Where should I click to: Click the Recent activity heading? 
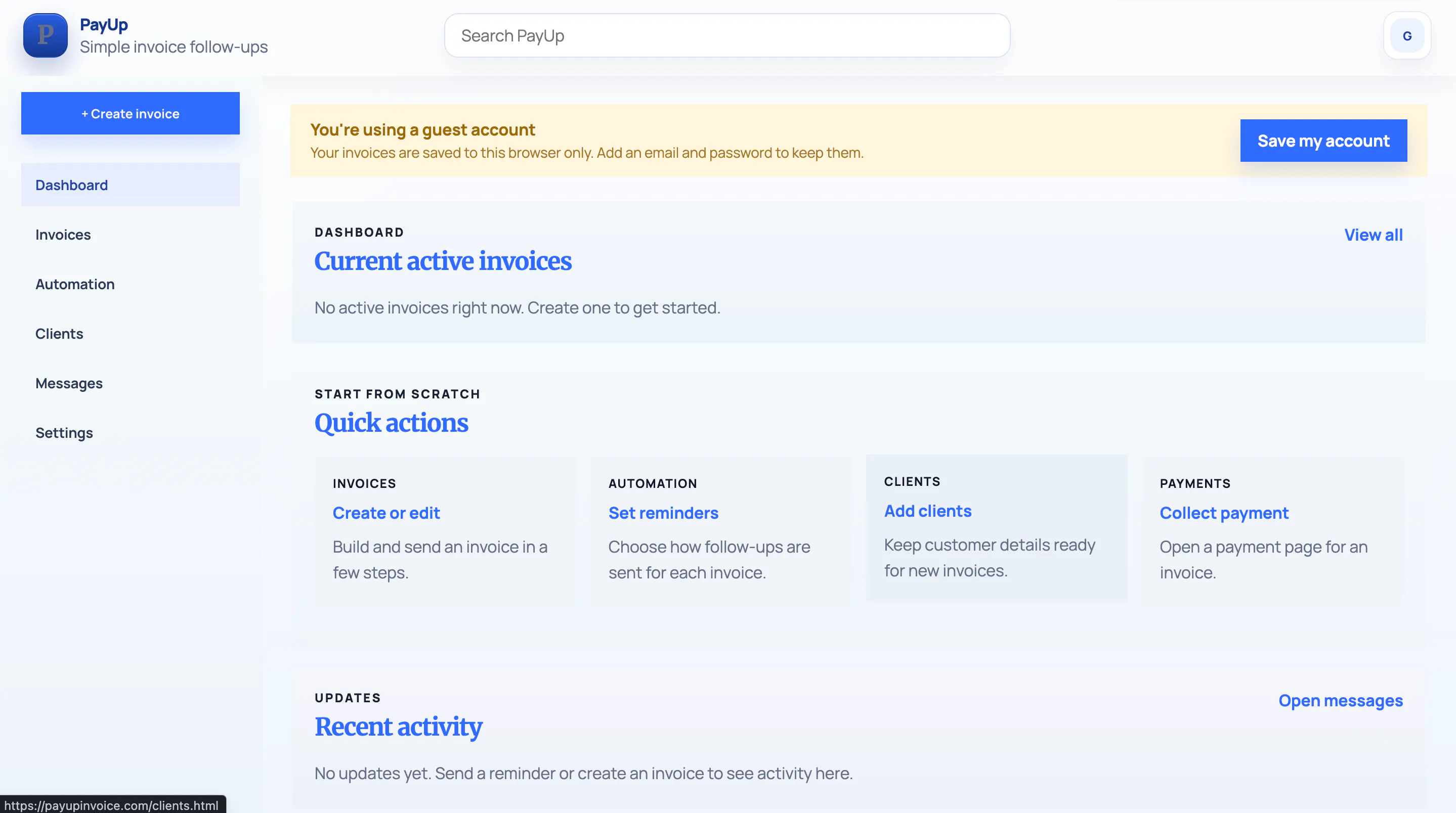coord(398,727)
